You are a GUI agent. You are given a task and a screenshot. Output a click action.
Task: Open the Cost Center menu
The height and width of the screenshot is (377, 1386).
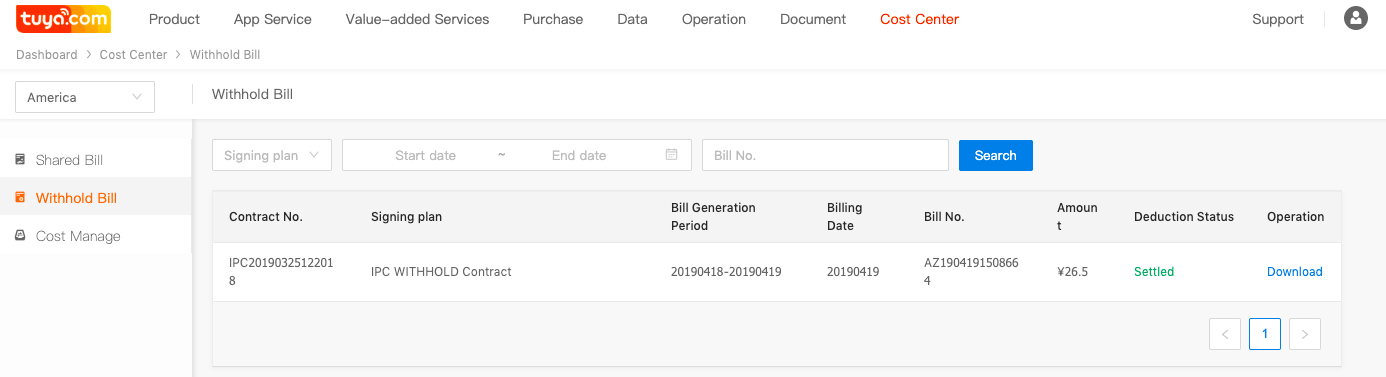919,19
